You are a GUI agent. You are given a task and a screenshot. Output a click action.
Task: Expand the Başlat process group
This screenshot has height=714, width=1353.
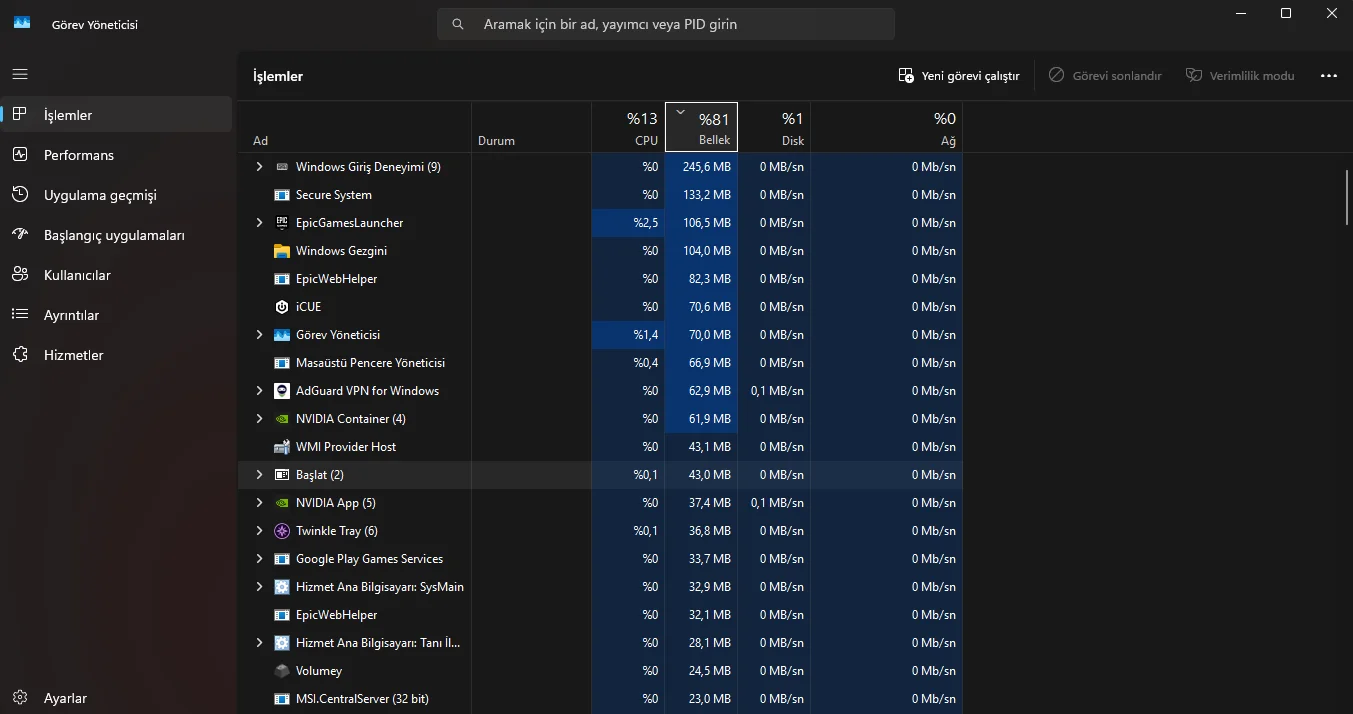tap(259, 475)
